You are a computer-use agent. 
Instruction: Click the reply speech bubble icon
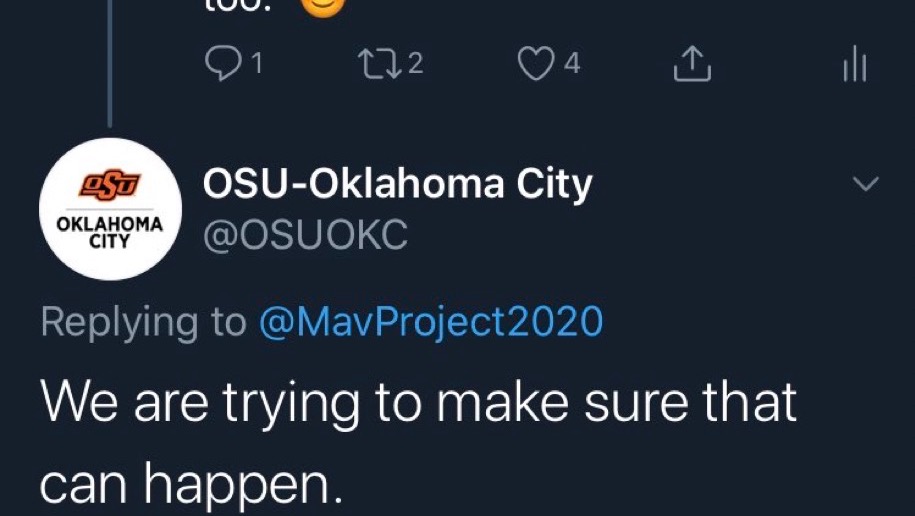[220, 64]
